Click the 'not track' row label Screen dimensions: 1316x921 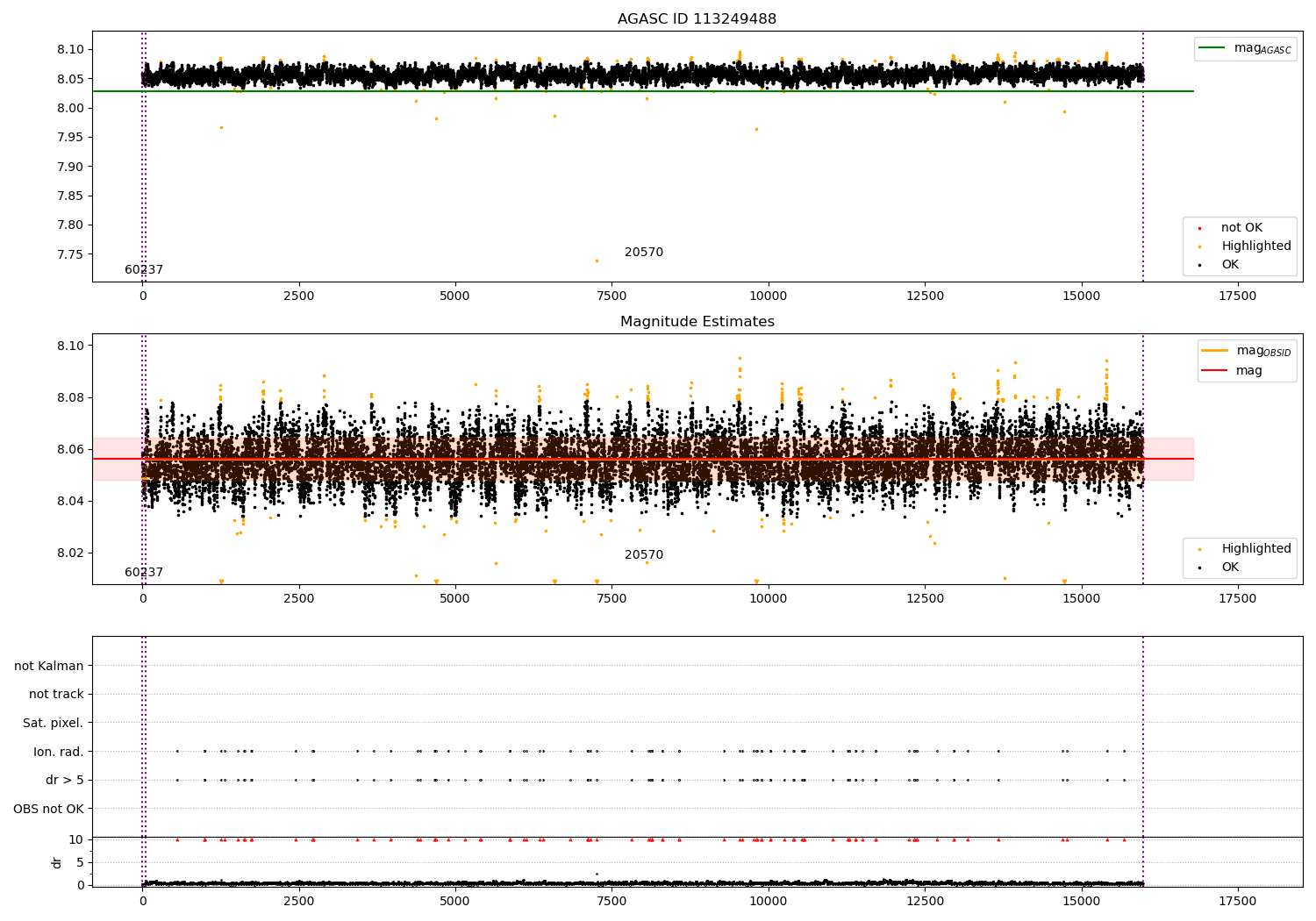pos(56,695)
